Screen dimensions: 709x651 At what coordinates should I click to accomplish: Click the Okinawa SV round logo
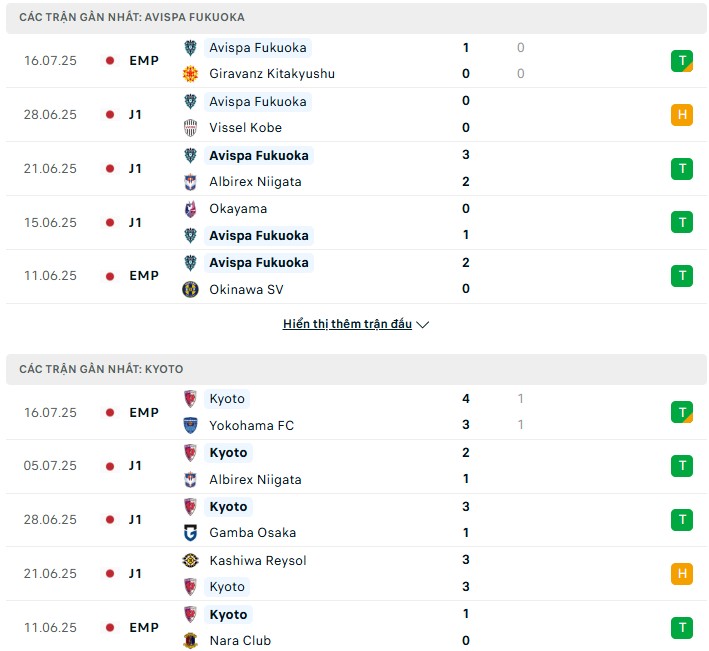click(190, 289)
